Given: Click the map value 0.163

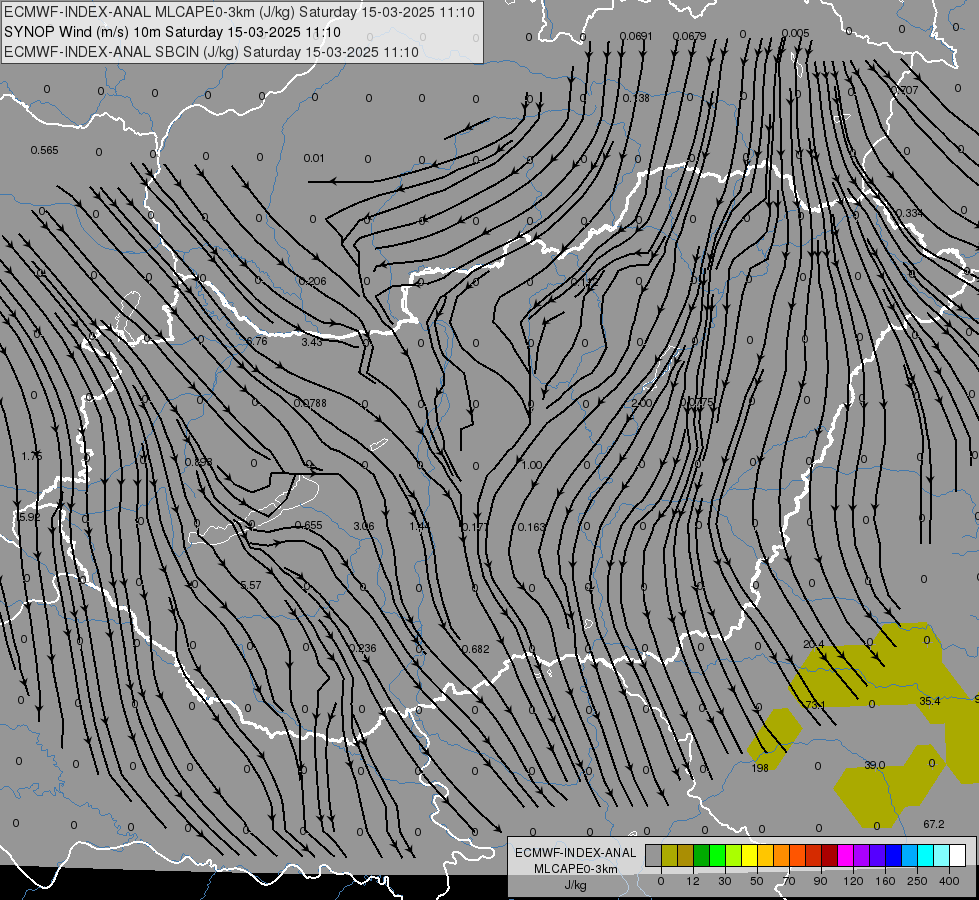Looking at the screenshot, I should (531, 527).
